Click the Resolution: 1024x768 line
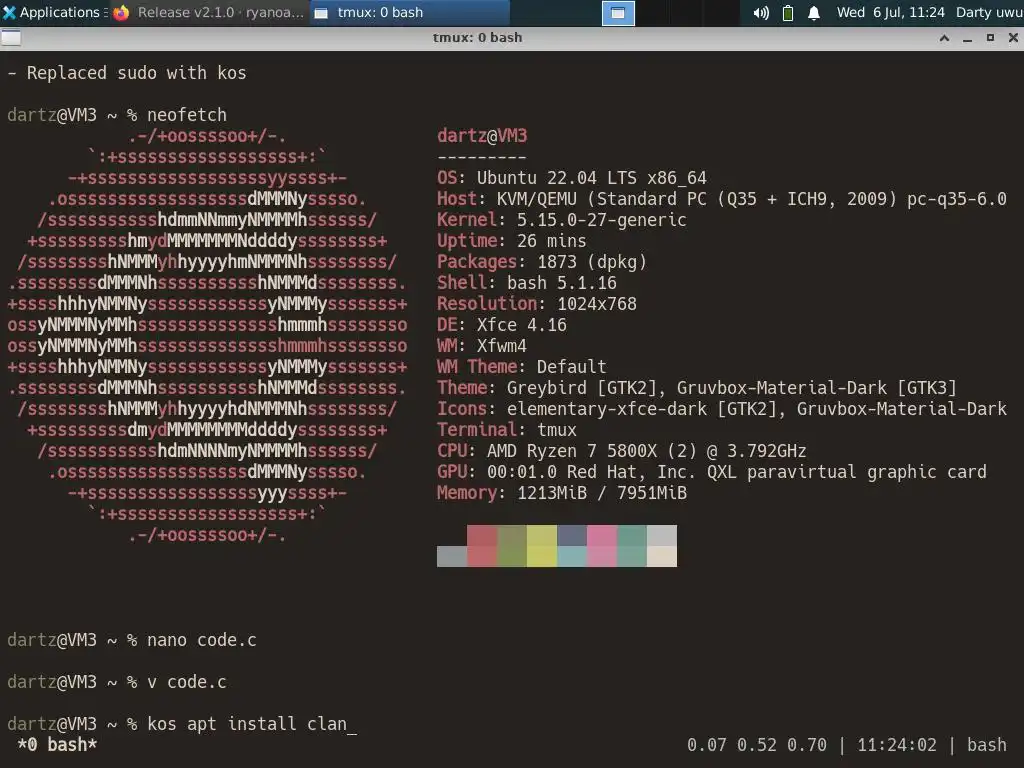This screenshot has width=1024, height=768. (x=537, y=303)
